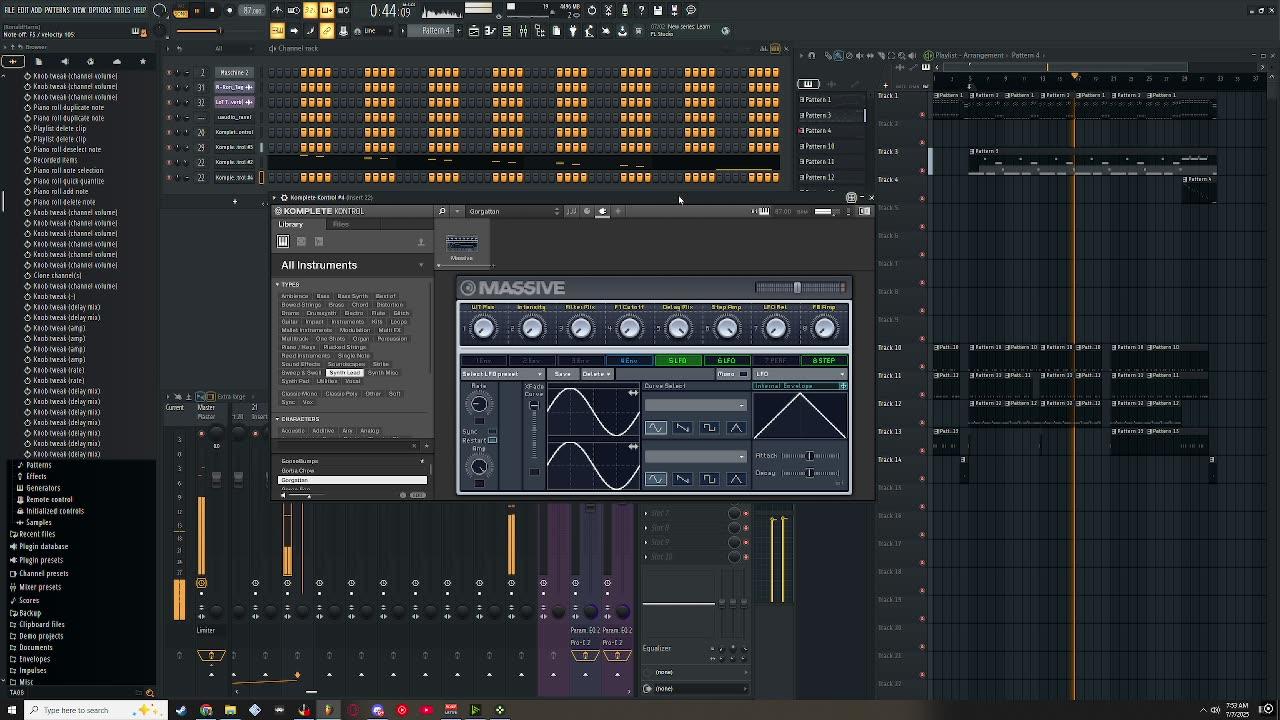
Task: Select triangle waveform button for lower curve
Action: click(x=736, y=479)
